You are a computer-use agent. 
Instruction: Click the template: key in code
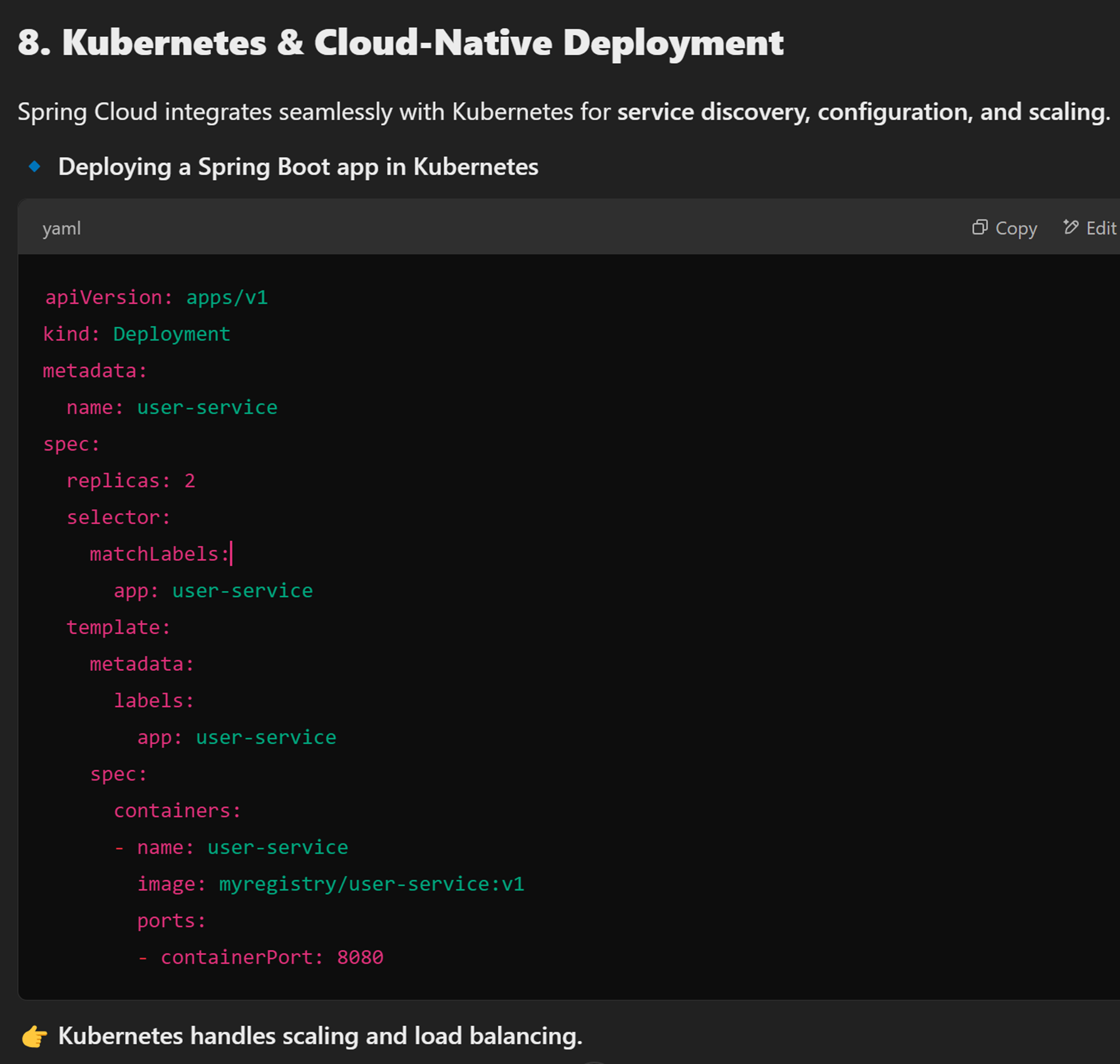[118, 627]
